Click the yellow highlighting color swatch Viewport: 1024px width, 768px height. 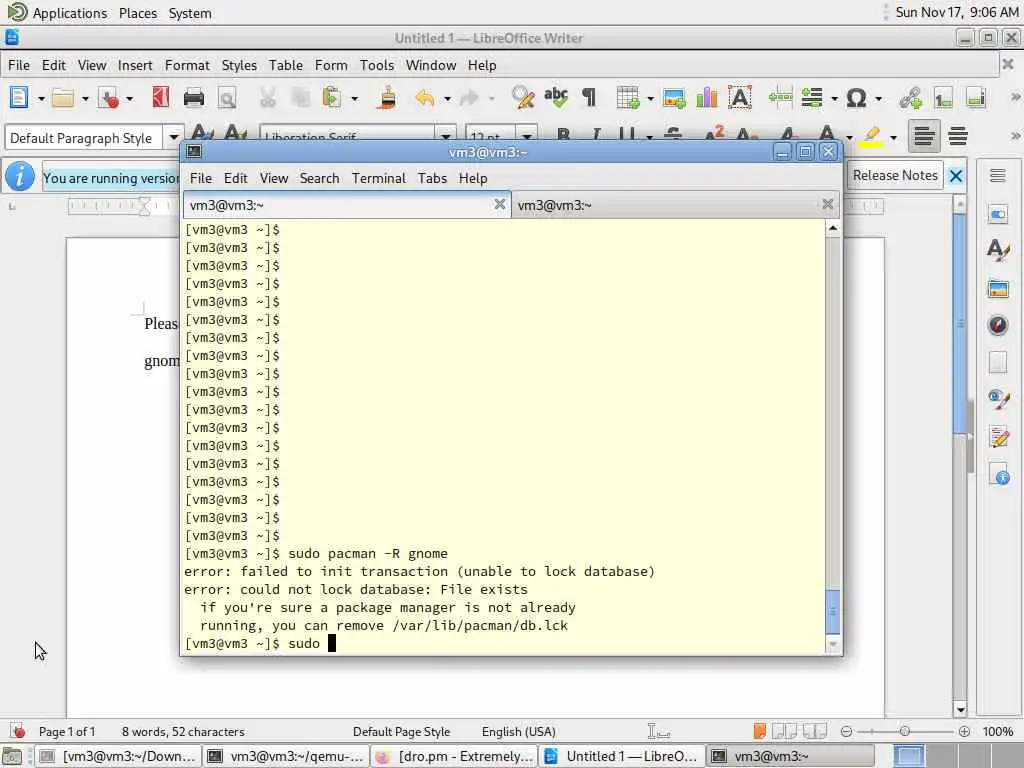[x=871, y=136]
